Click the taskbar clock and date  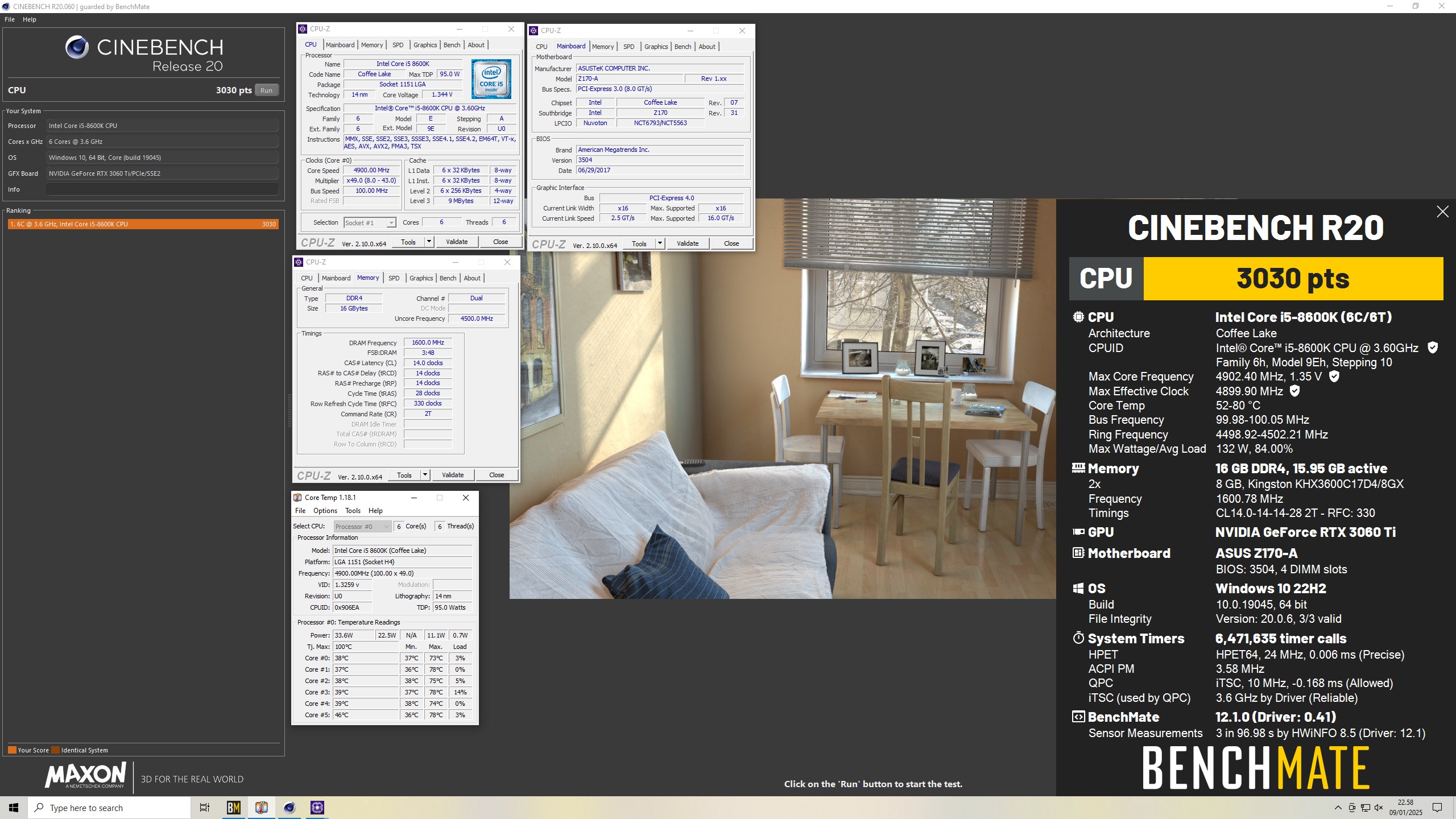coord(1405,807)
